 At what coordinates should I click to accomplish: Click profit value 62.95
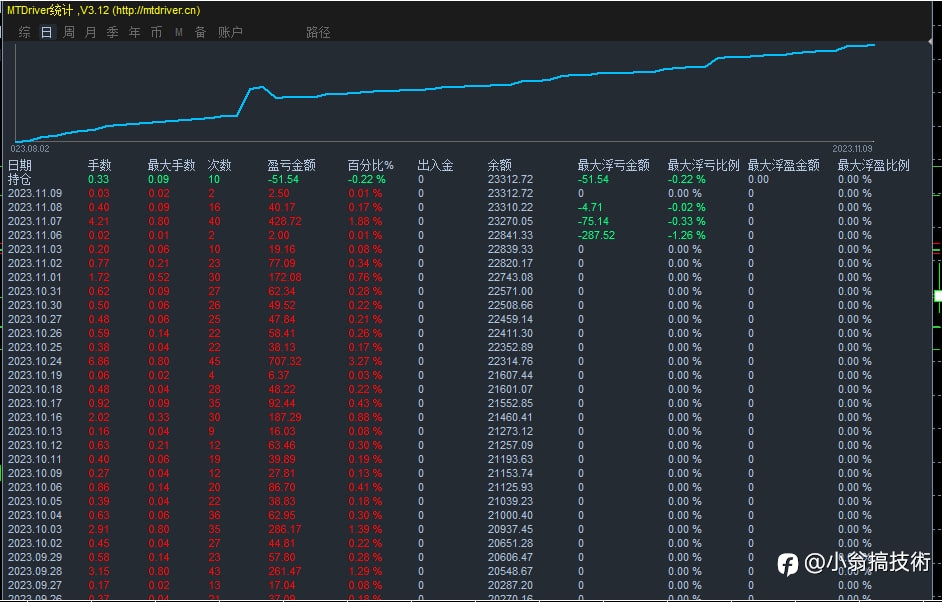(x=282, y=515)
